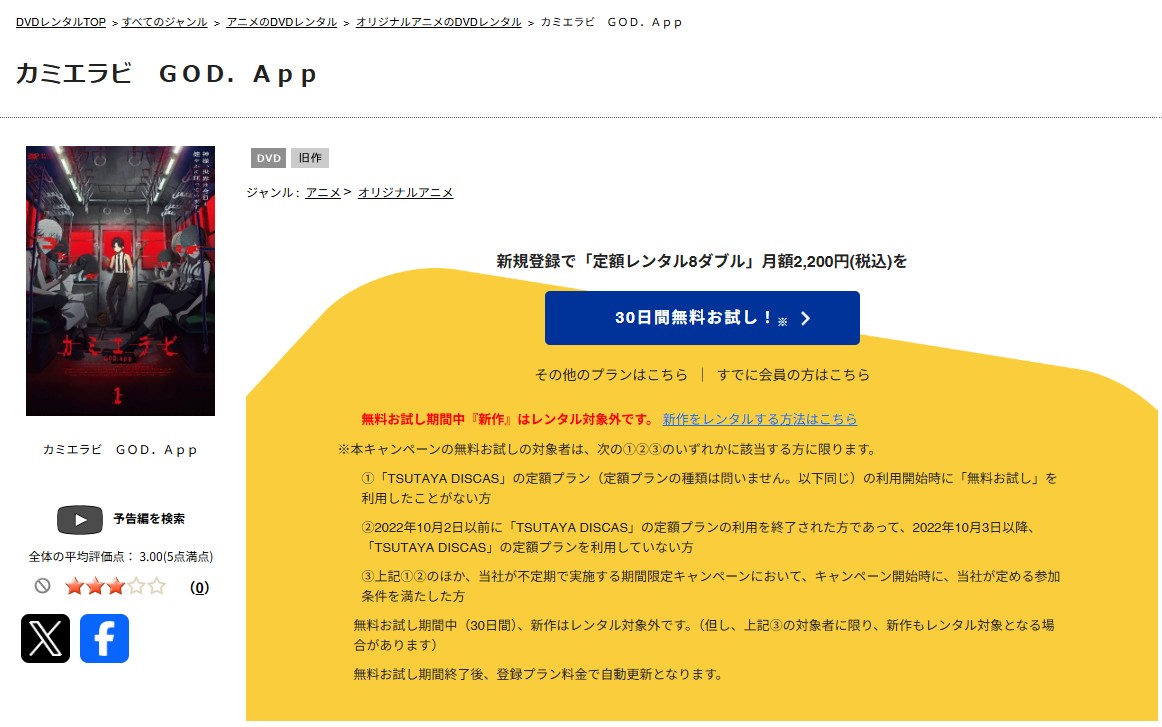Screen dimensions: 1162x727
Task: Click the オリジナルアニメ genre link
Action: [x=405, y=193]
